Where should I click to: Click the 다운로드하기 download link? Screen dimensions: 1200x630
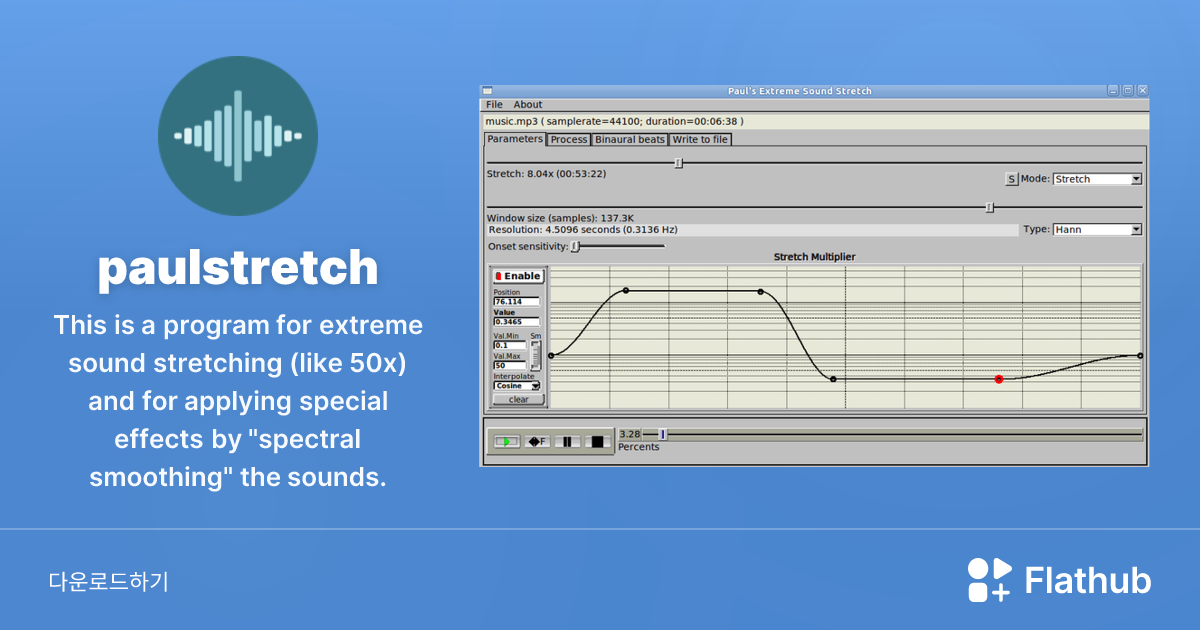110,579
